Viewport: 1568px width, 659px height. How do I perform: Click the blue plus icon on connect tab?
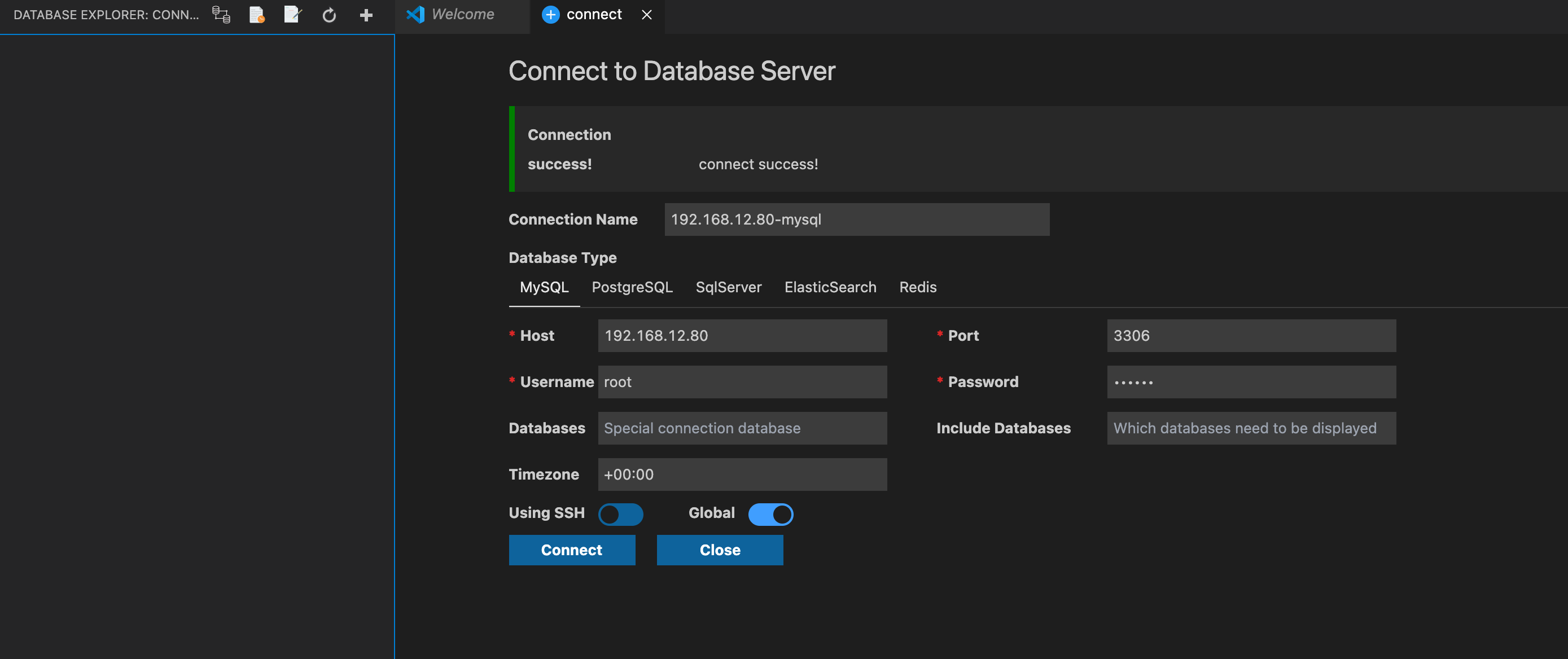pos(550,14)
